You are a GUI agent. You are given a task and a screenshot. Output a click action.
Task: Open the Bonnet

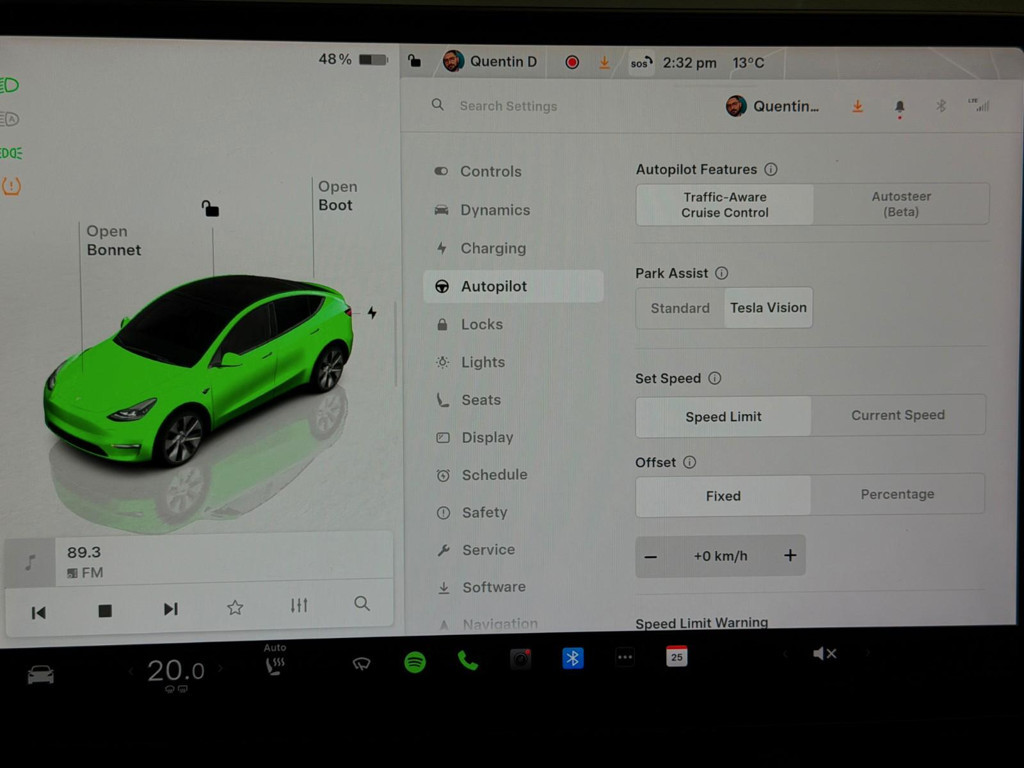coord(113,240)
